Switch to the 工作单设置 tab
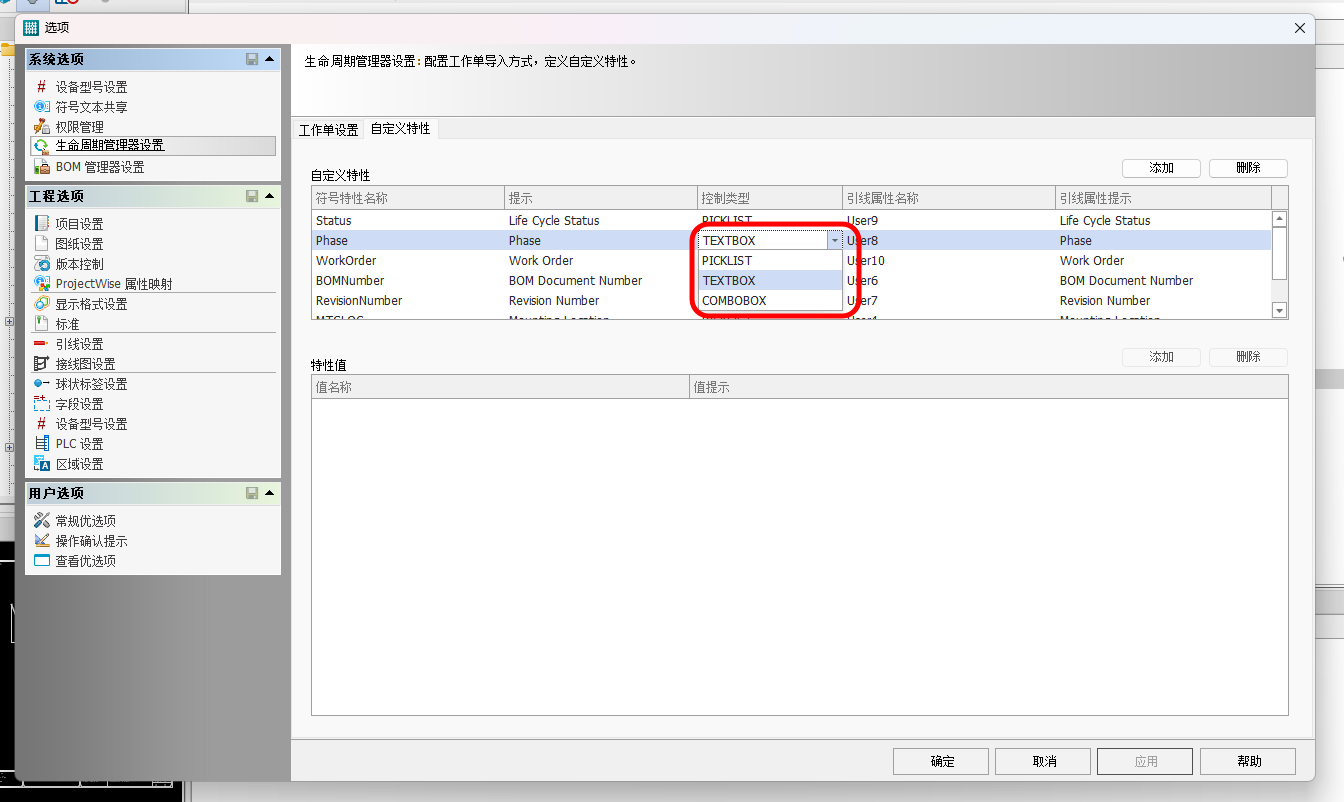The width and height of the screenshot is (1344, 802). click(x=329, y=130)
